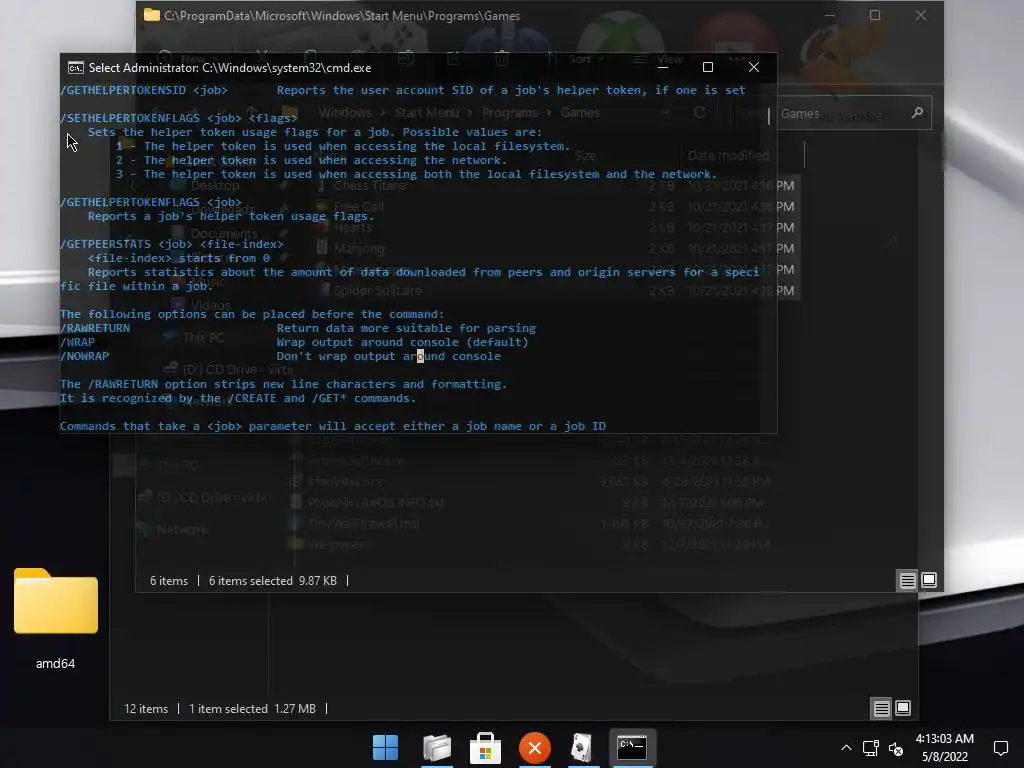Click the amd64 folder label
Screen dimensions: 1024x768
[56, 664]
